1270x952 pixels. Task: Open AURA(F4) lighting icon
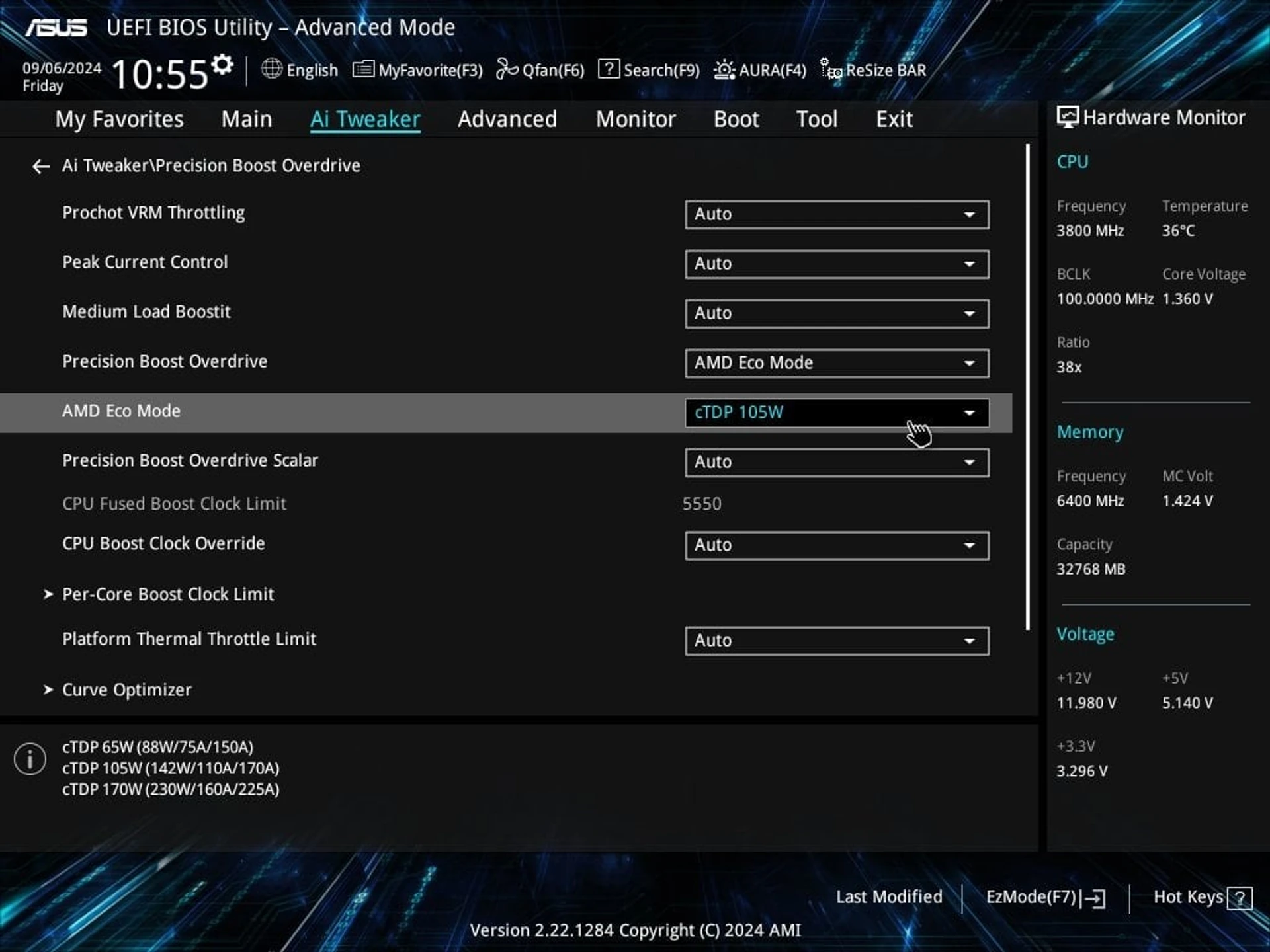[724, 69]
